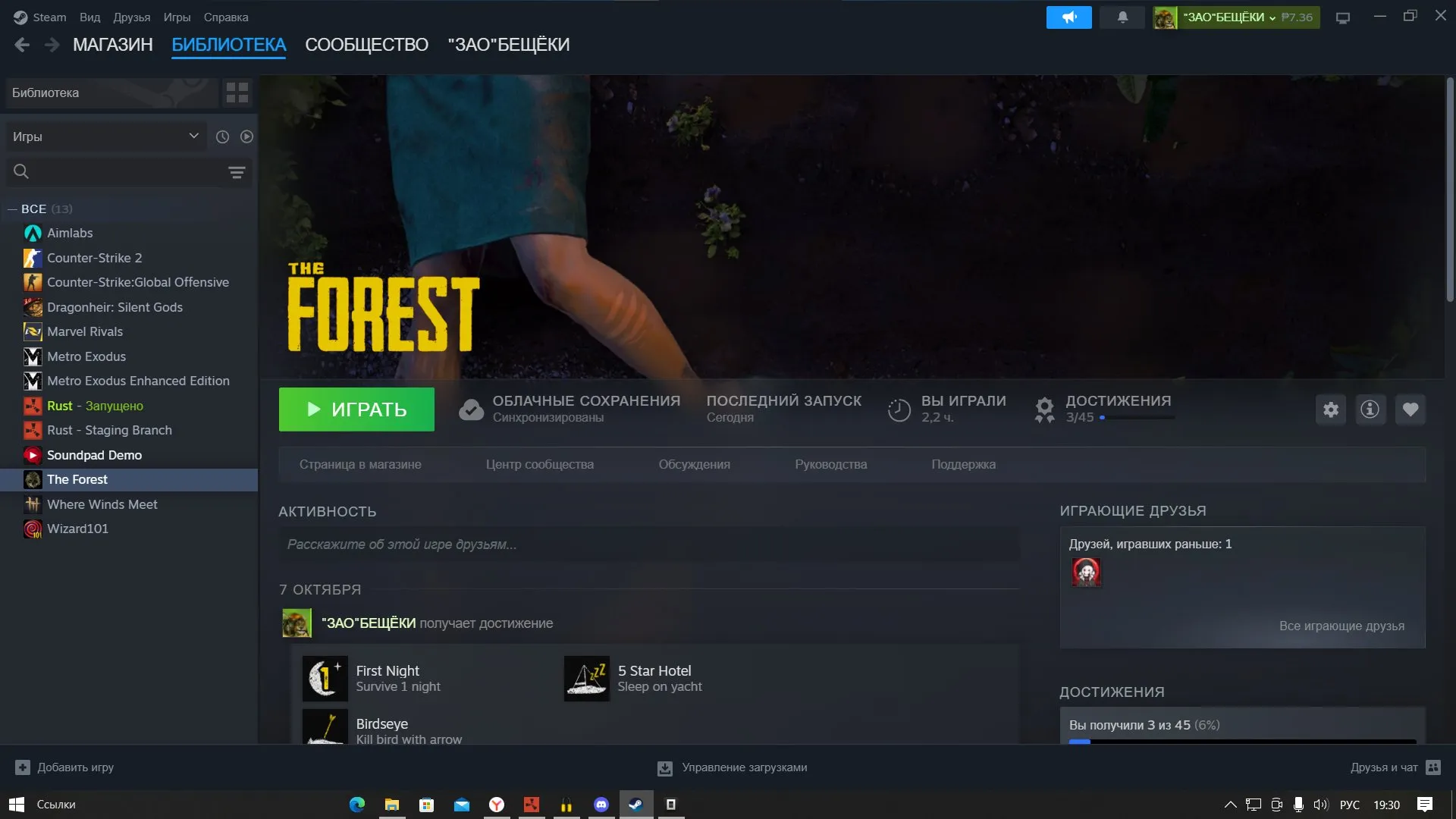Open the Вид menu
Image resolution: width=1456 pixels, height=819 pixels.
coord(89,17)
